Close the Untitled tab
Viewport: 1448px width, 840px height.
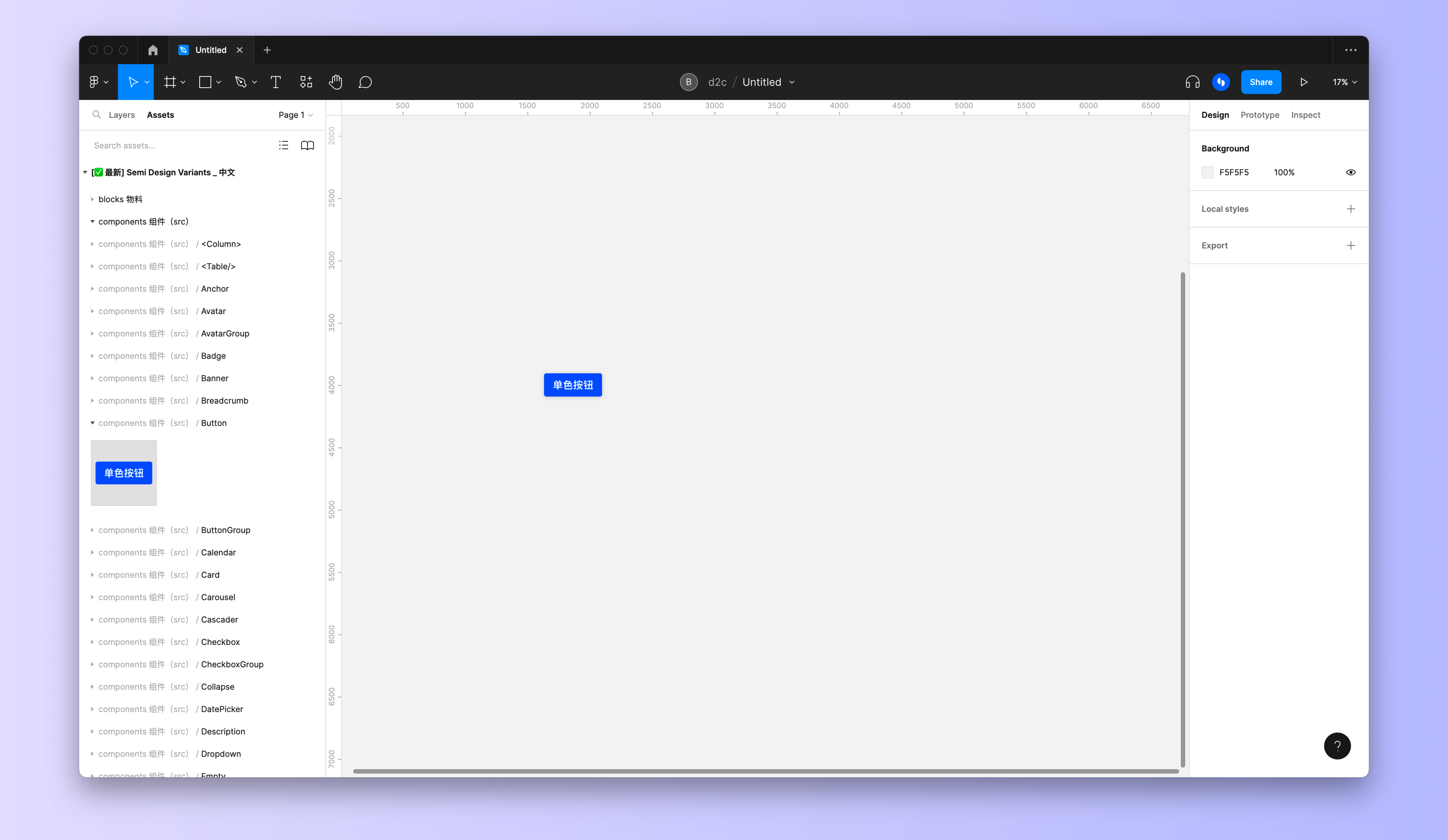[240, 50]
